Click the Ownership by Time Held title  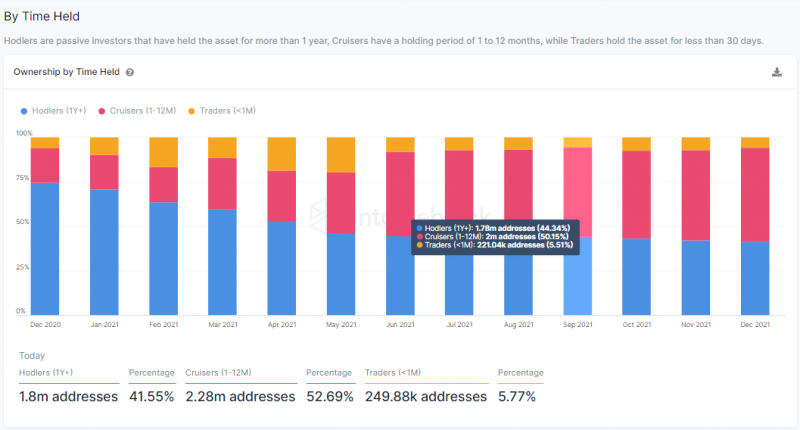tap(66, 72)
